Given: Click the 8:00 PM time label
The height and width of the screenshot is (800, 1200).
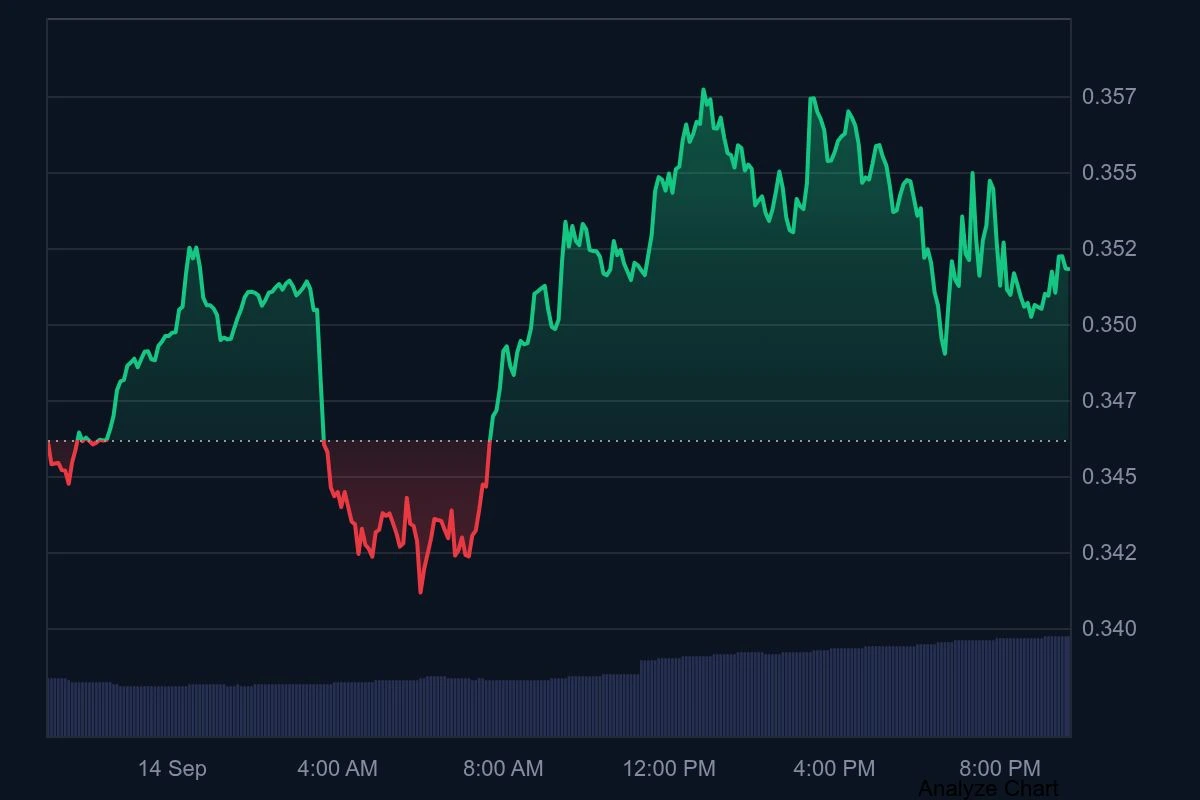Looking at the screenshot, I should (x=1000, y=769).
